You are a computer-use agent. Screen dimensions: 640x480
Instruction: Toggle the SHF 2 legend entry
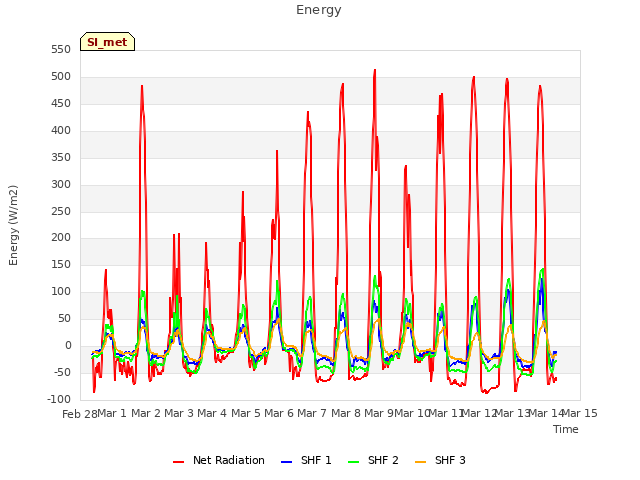click(x=373, y=460)
